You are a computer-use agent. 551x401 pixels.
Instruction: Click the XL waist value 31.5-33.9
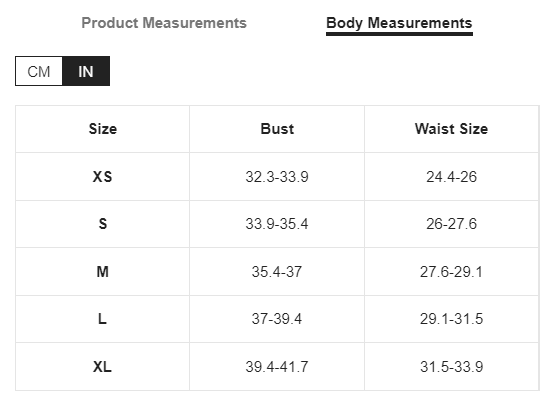point(452,367)
